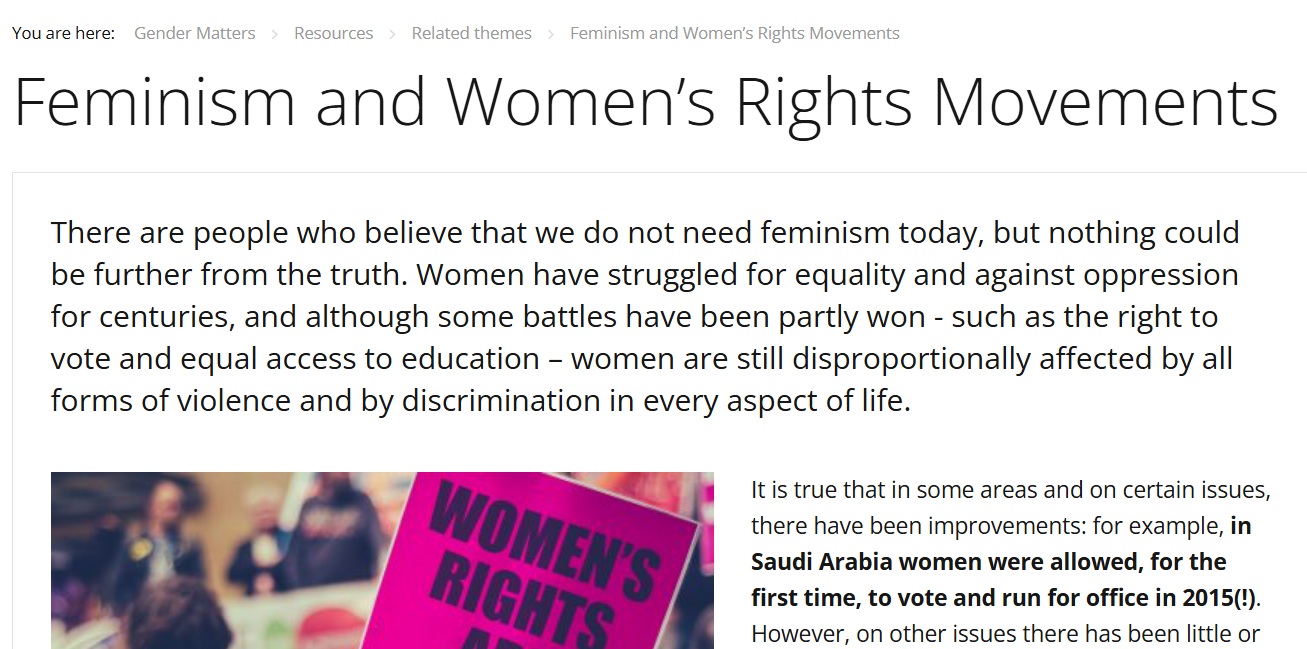The image size is (1307, 649).
Task: Click the 'You are here:' label
Action: click(63, 33)
